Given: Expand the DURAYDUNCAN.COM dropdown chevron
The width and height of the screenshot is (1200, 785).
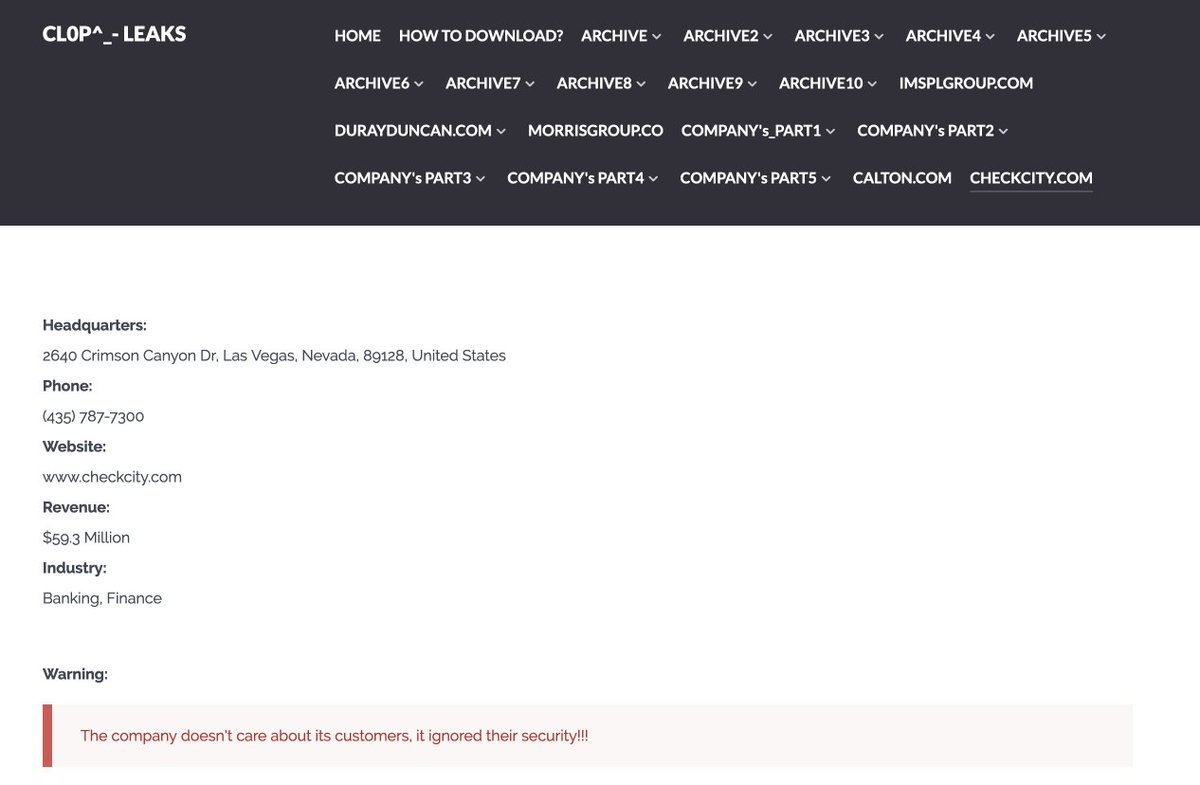Looking at the screenshot, I should click(x=501, y=131).
